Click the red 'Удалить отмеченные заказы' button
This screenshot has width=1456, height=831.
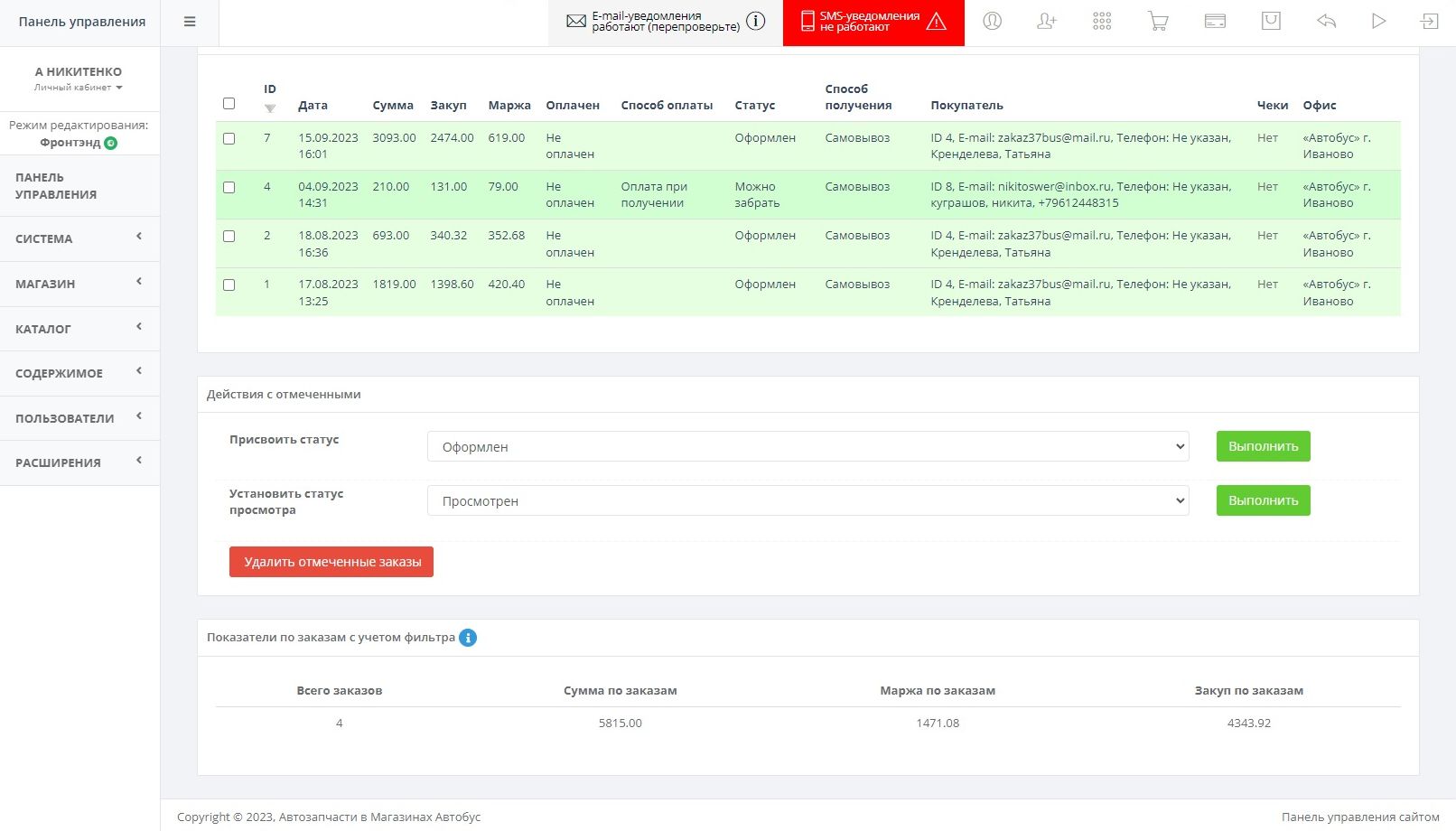coord(331,562)
